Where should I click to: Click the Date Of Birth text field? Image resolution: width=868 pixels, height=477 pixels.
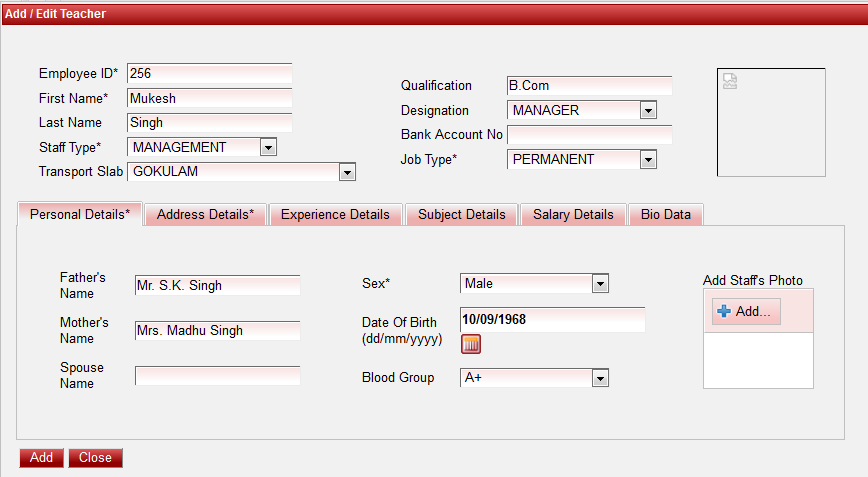[x=551, y=320]
